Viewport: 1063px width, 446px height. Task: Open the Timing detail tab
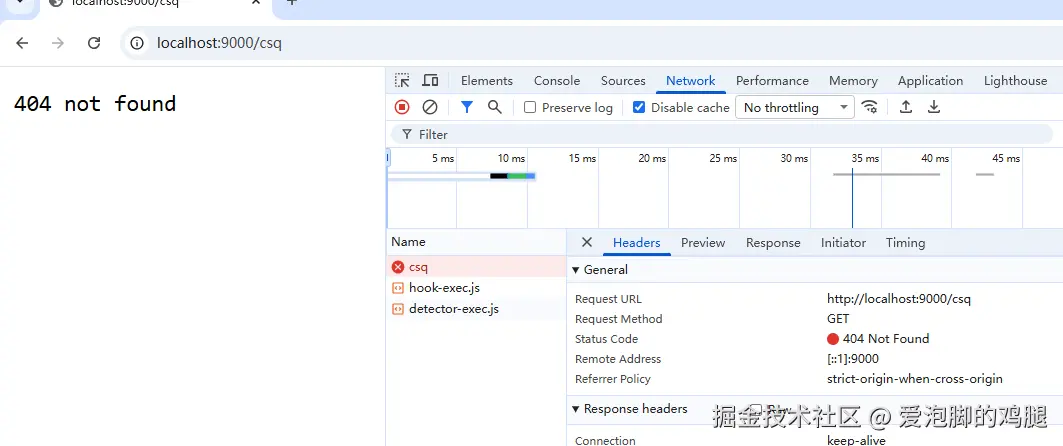pos(905,243)
